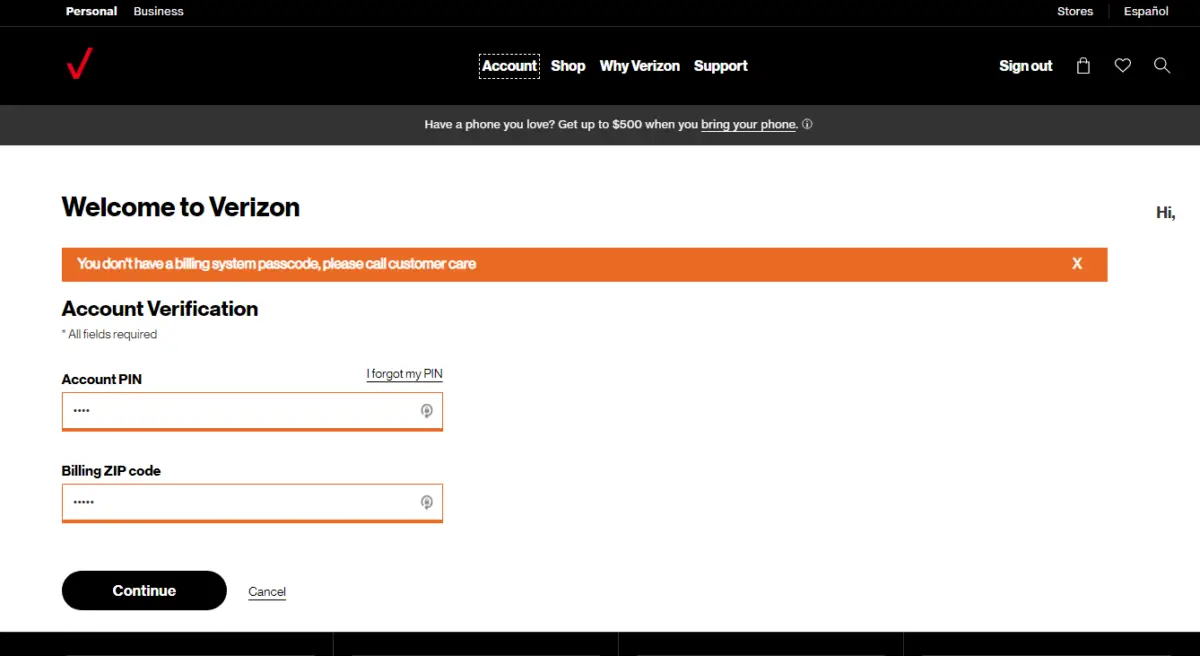This screenshot has width=1200, height=656.
Task: Click password manager icon in Billing ZIP field
Action: coord(426,502)
